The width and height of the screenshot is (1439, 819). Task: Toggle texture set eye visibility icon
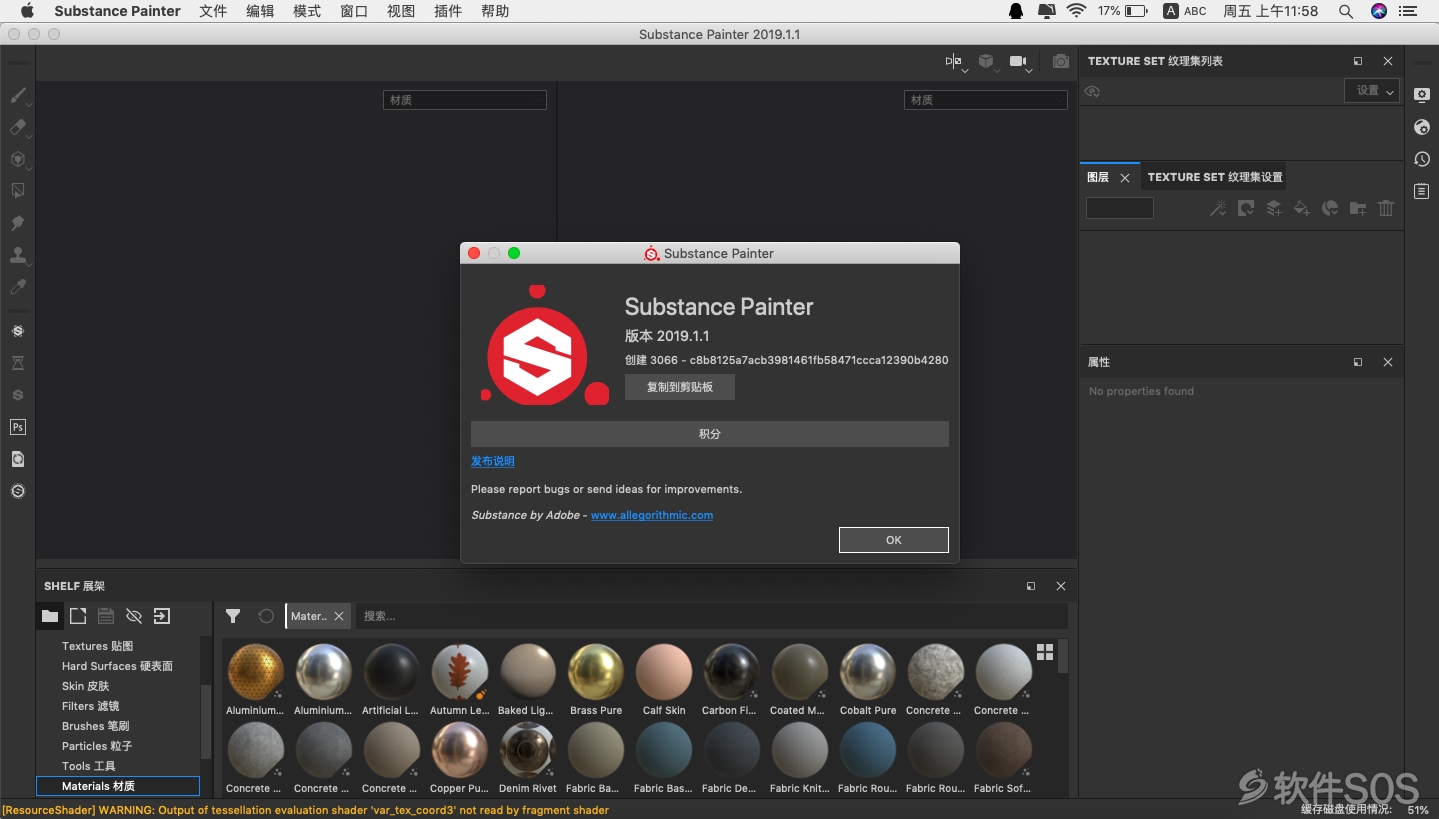click(1092, 91)
